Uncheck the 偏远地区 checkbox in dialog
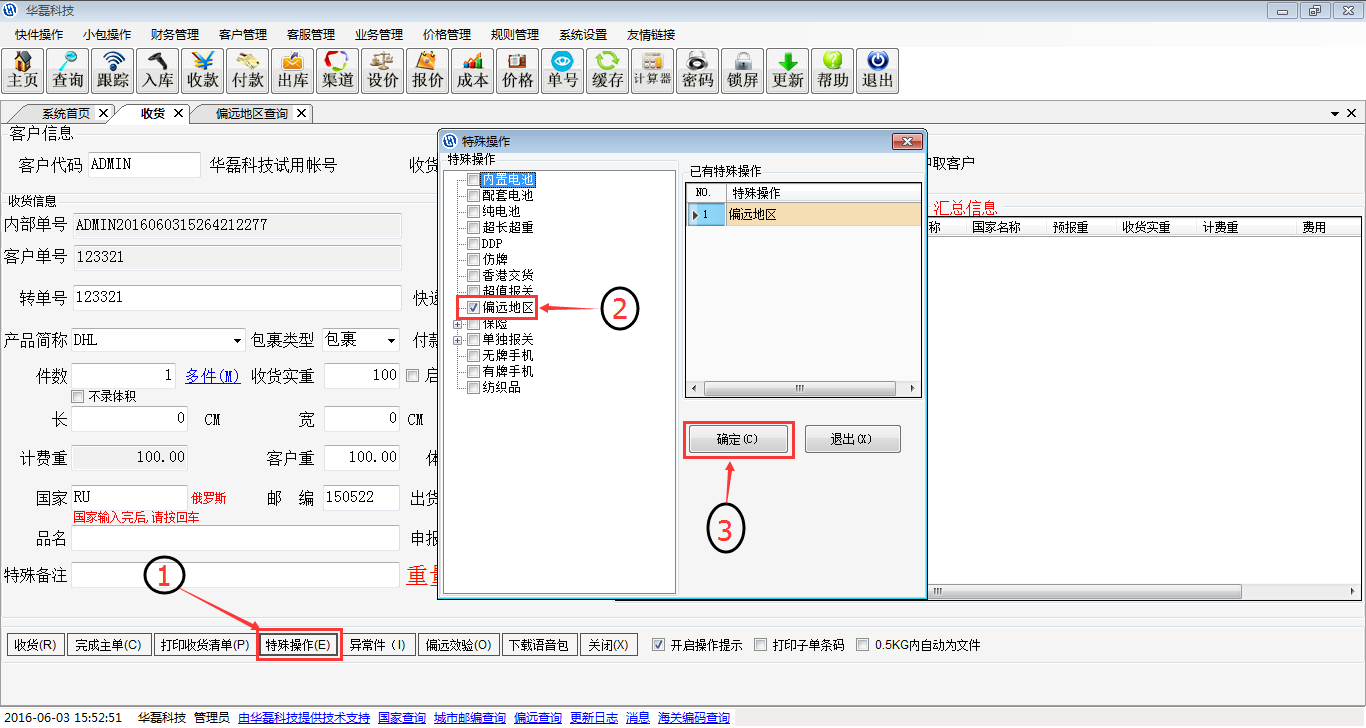This screenshot has height=728, width=1366. click(x=474, y=308)
